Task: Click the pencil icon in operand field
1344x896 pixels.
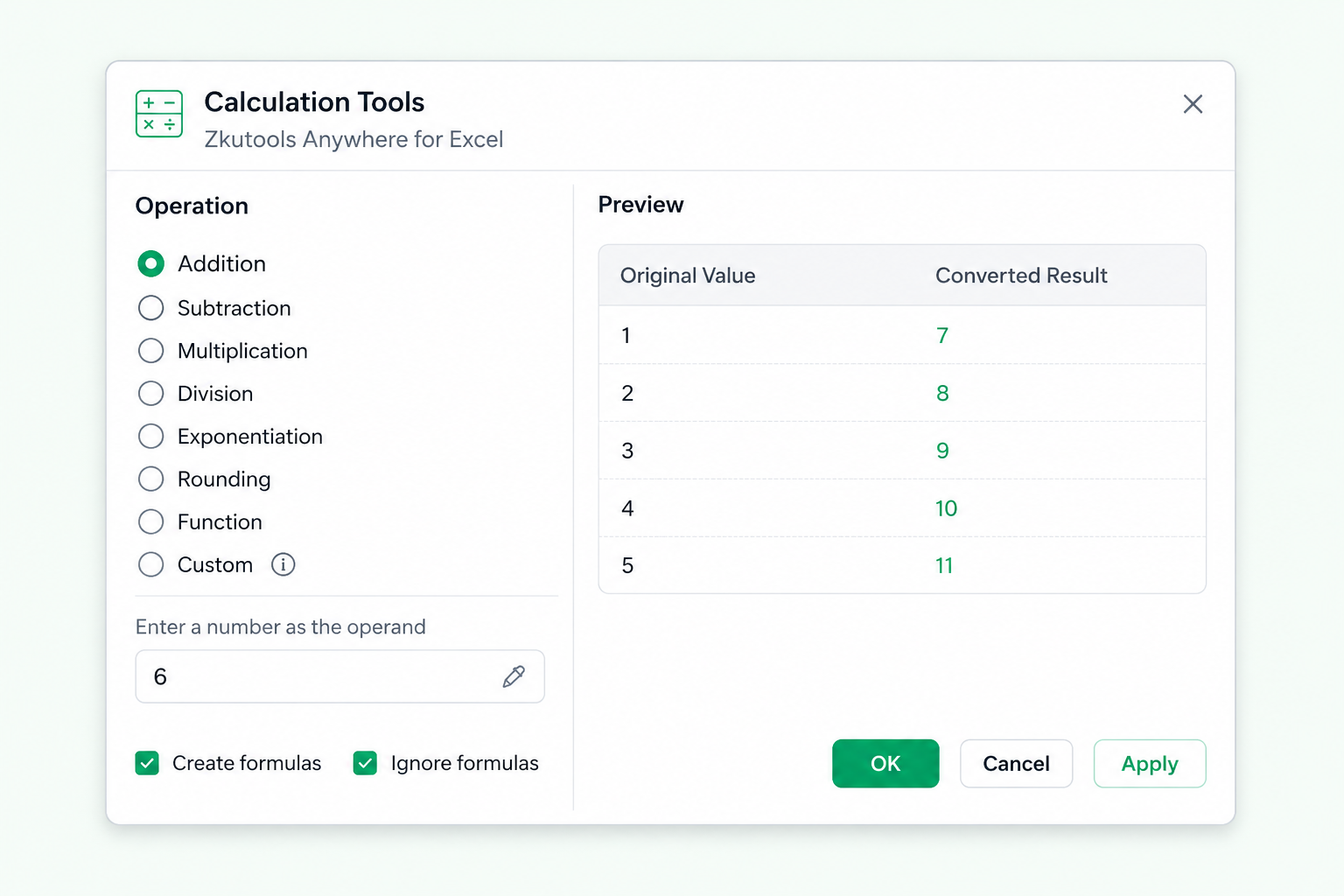Action: (514, 676)
